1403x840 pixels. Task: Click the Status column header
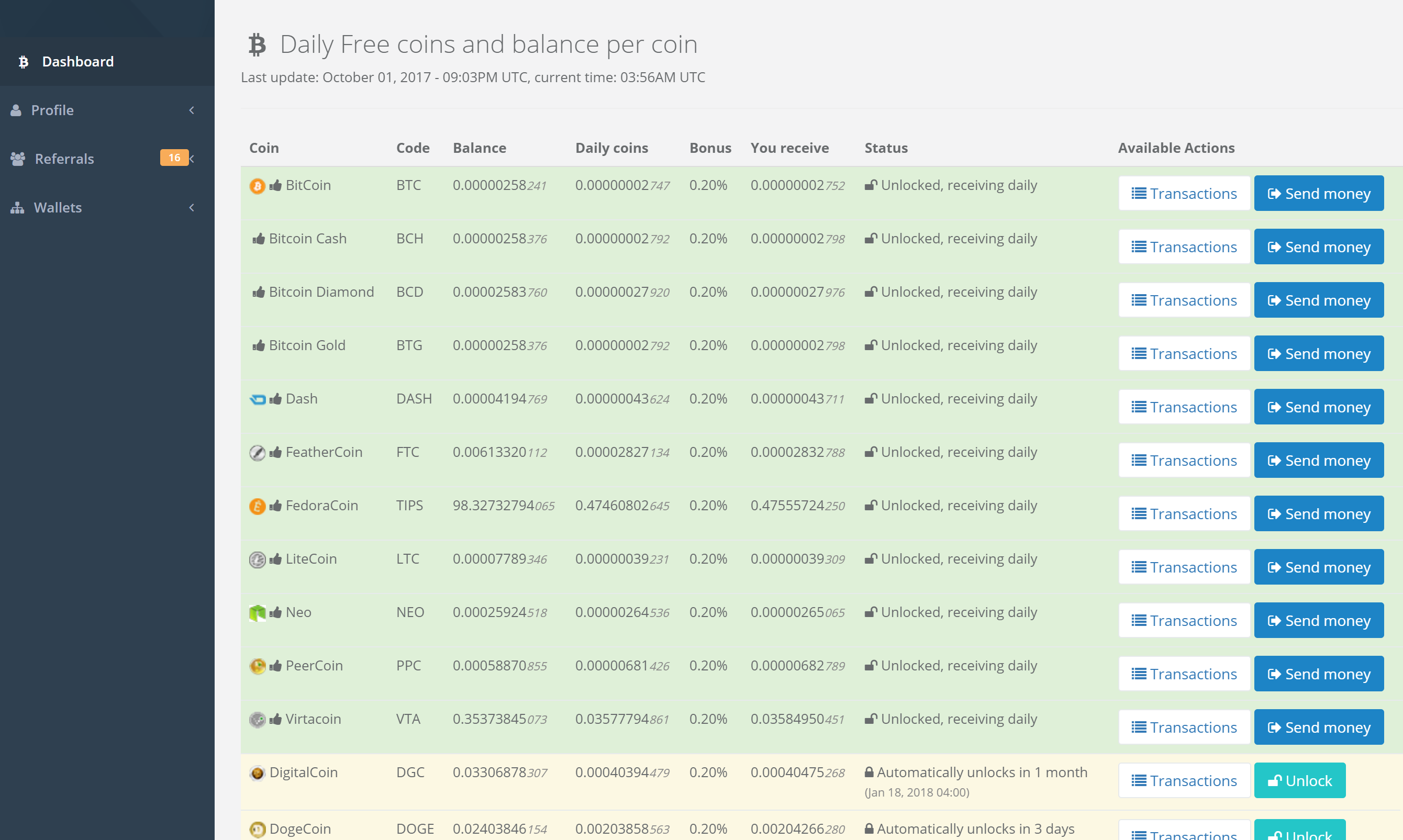click(x=885, y=148)
